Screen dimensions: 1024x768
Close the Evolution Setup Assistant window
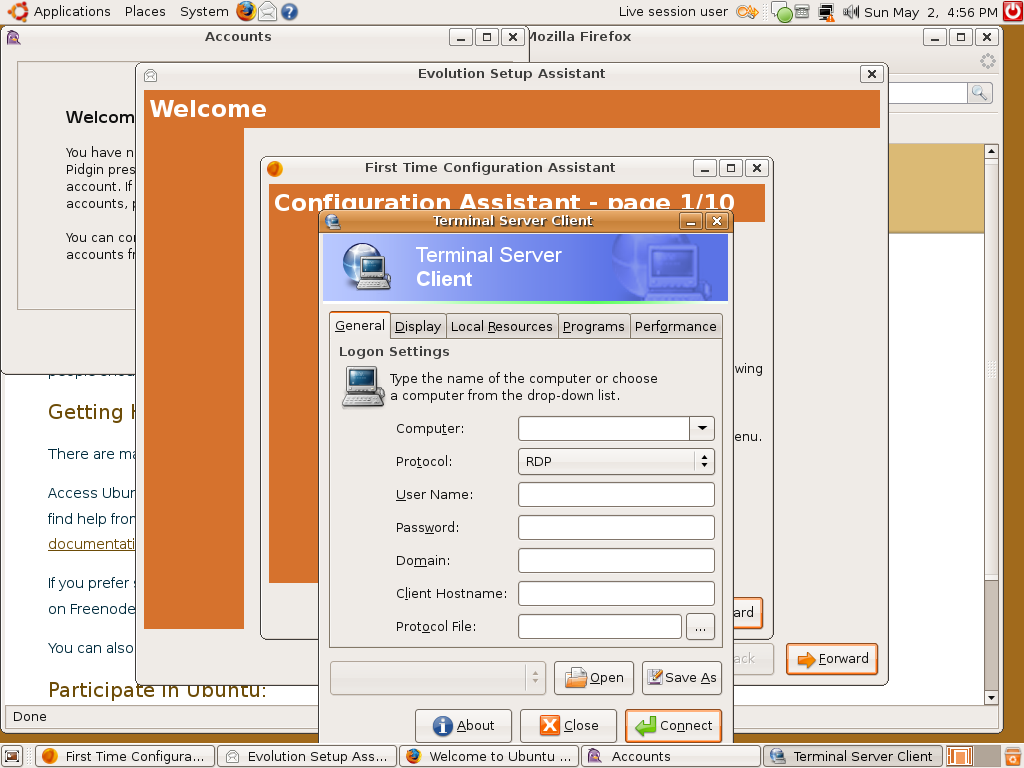tap(872, 74)
